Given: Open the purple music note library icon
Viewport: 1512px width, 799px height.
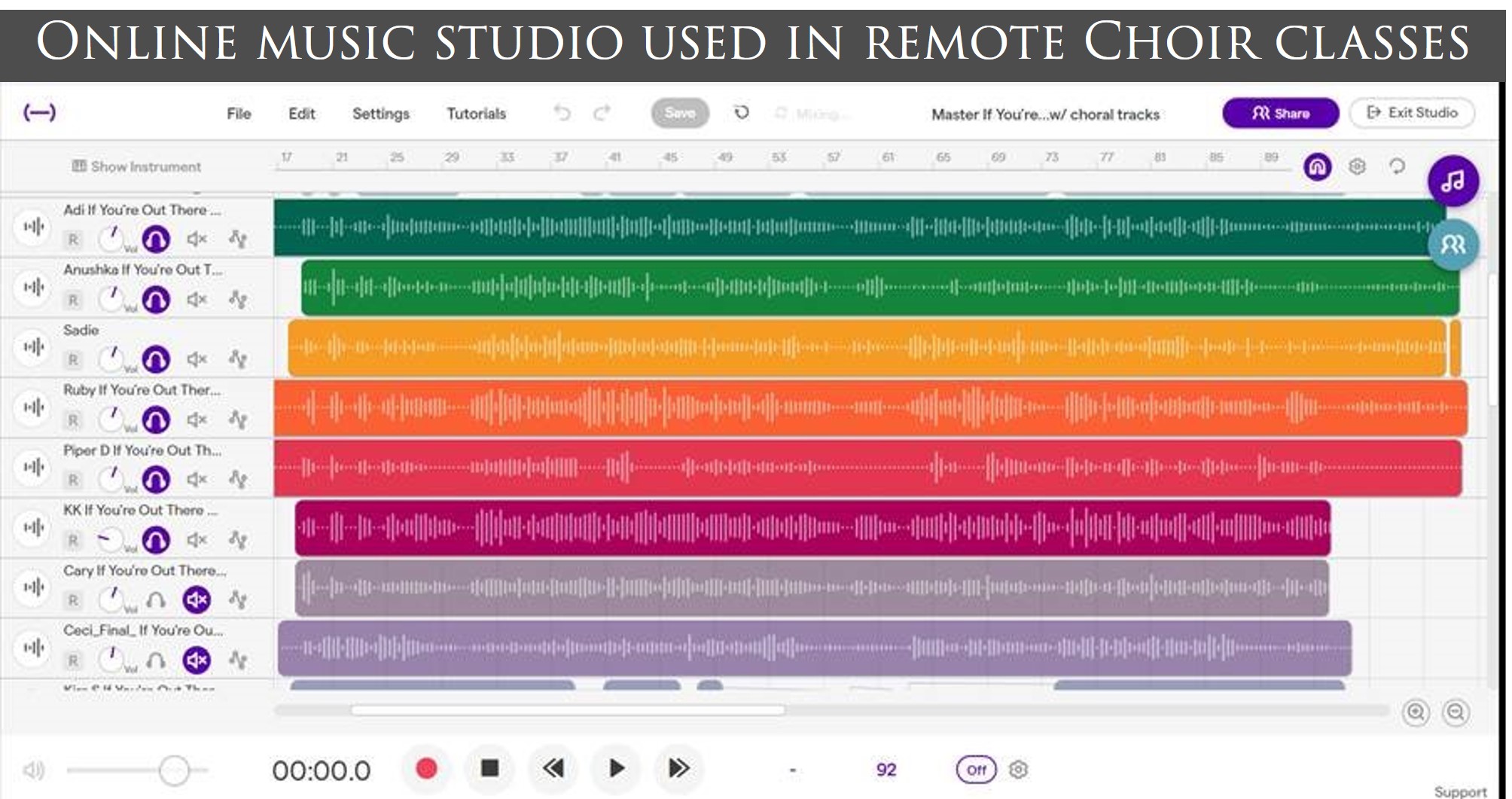Looking at the screenshot, I should [x=1453, y=181].
